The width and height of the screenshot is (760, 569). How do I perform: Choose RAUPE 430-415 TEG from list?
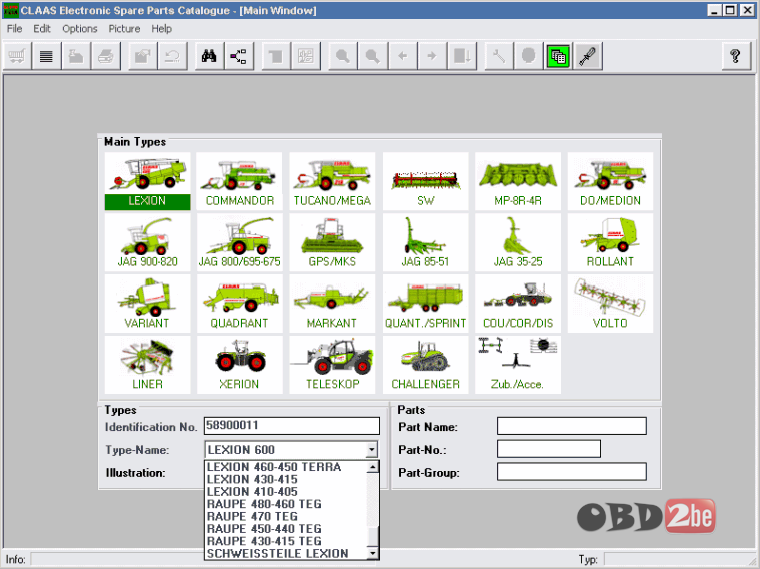[285, 541]
